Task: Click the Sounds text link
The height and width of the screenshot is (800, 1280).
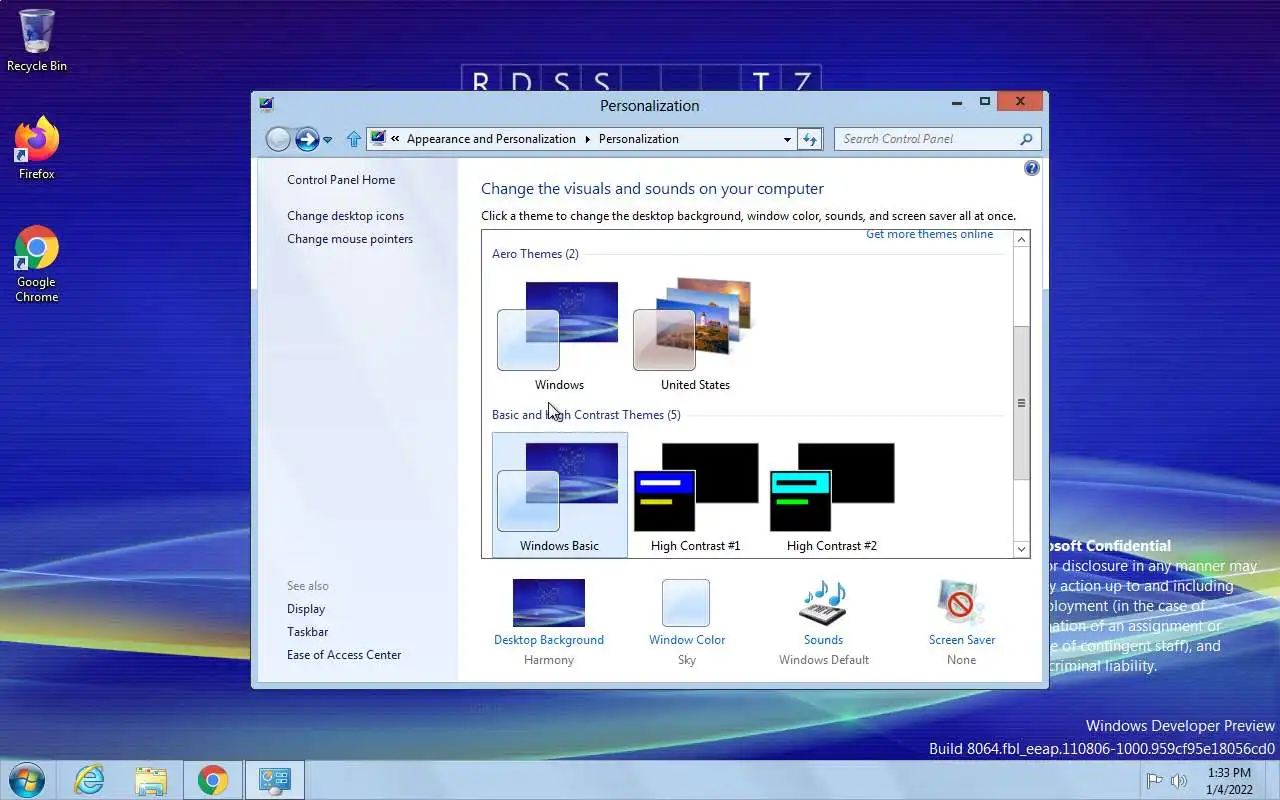Action: (824, 640)
